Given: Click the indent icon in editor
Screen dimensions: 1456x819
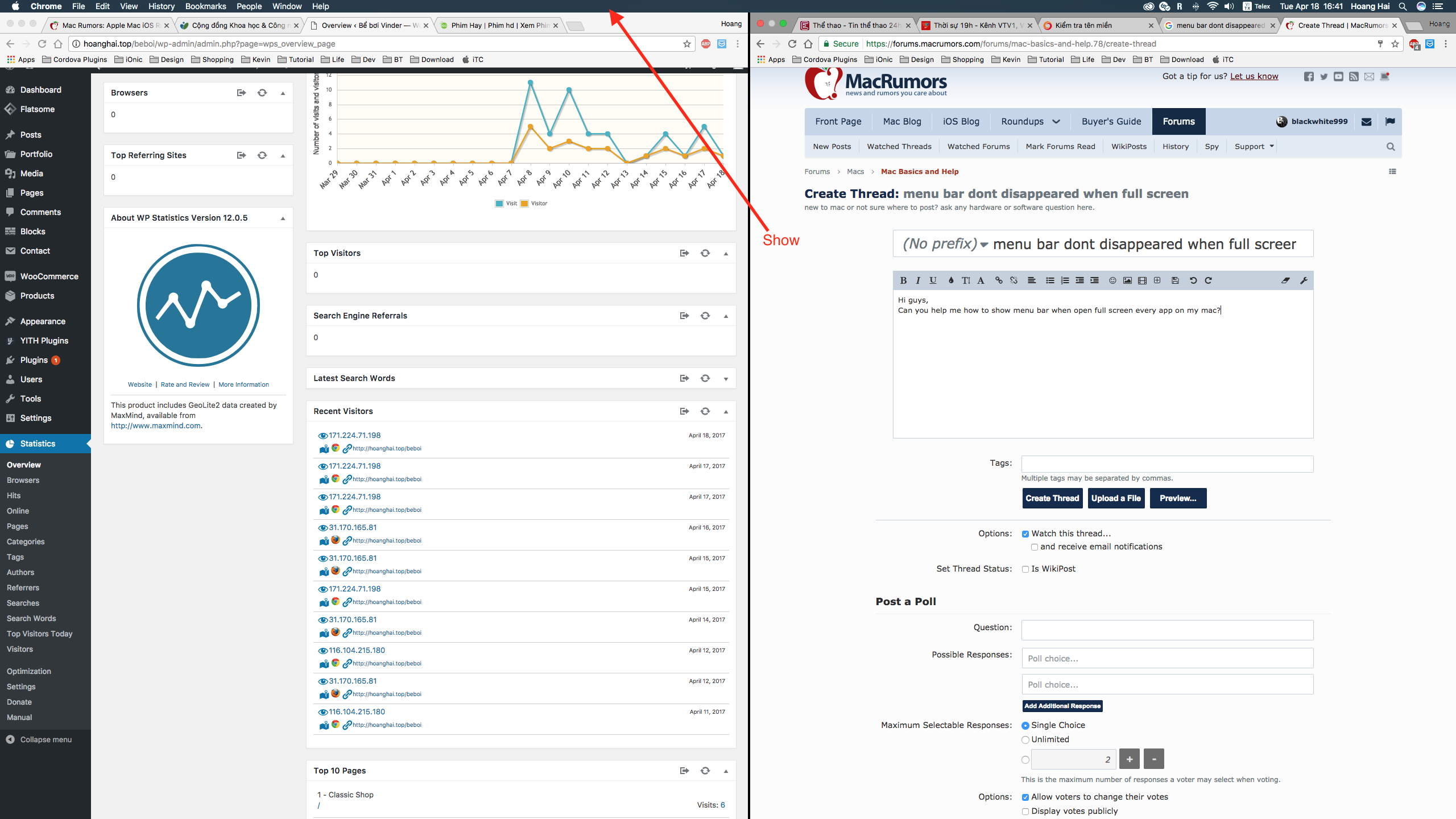Looking at the screenshot, I should (x=1094, y=280).
